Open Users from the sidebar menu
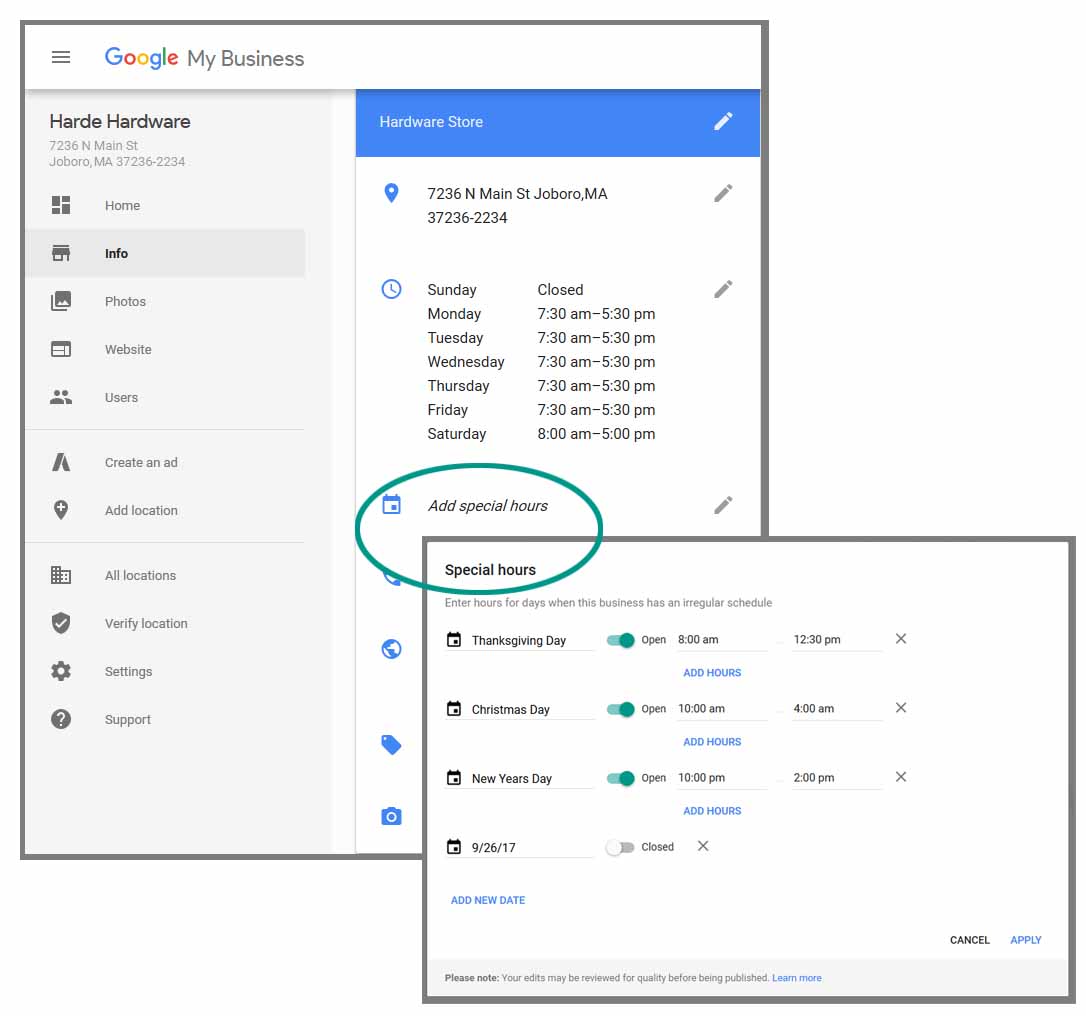Screen dimensions: 1086x1016 (x=165, y=398)
